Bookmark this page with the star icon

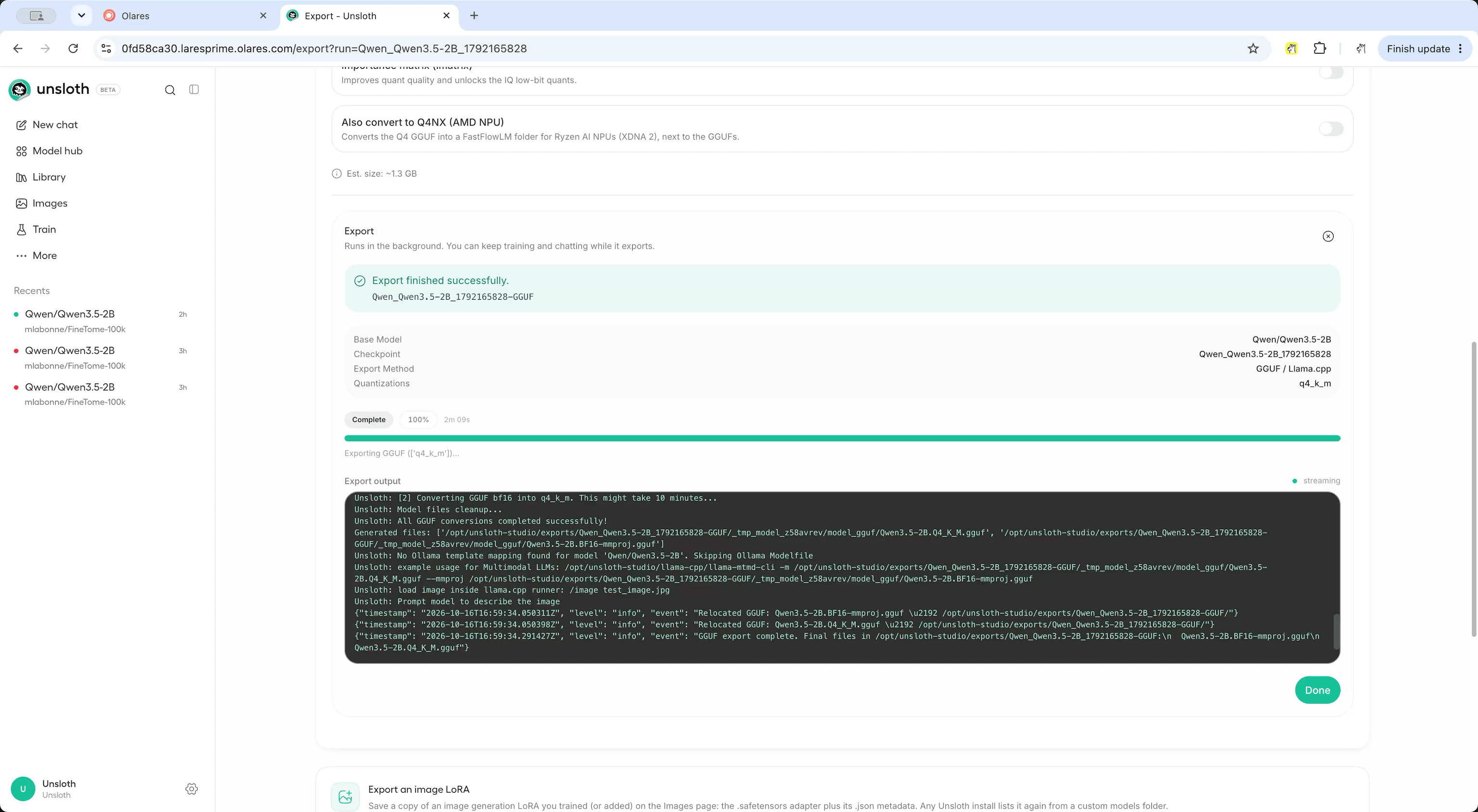click(x=1253, y=49)
